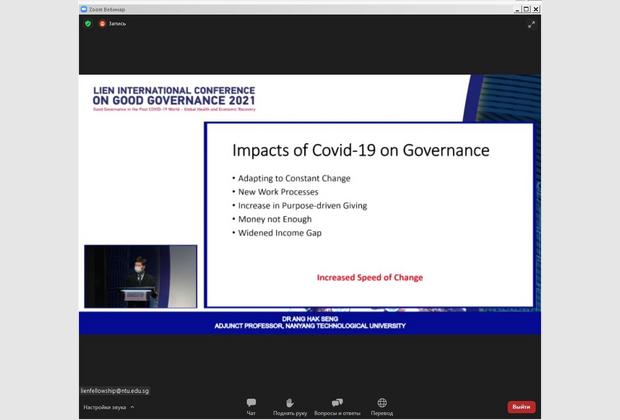The width and height of the screenshot is (620, 420).
Task: Click the green encryption shield icon
Action: point(88,23)
